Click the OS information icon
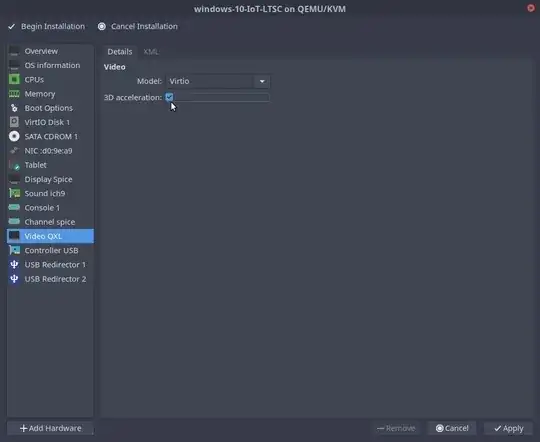Viewport: 540px width, 442px height. coord(14,65)
